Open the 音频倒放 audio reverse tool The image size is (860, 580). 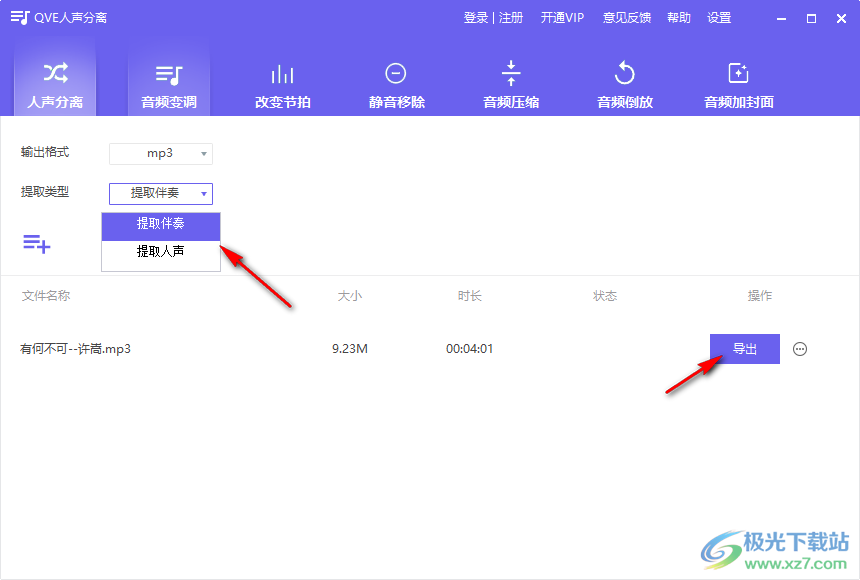pyautogui.click(x=624, y=85)
